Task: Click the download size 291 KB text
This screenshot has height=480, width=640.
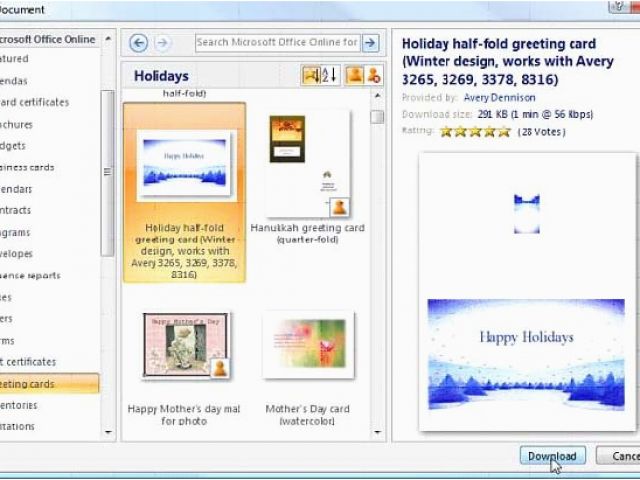Action: 535,114
